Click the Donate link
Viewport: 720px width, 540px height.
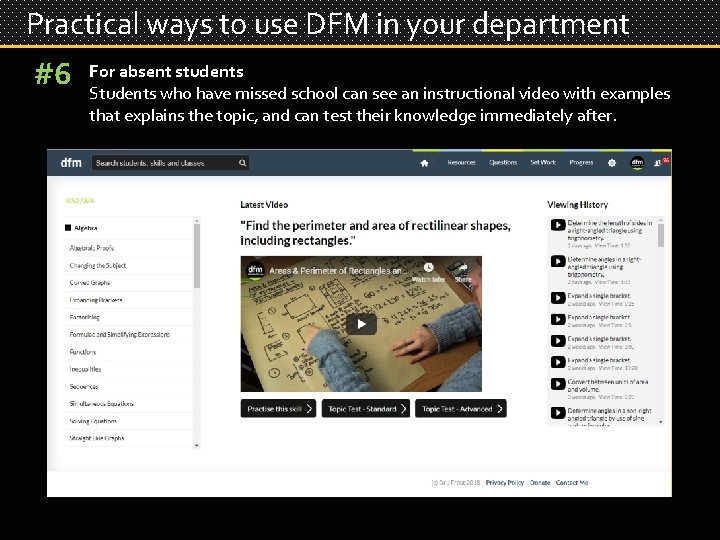point(540,483)
